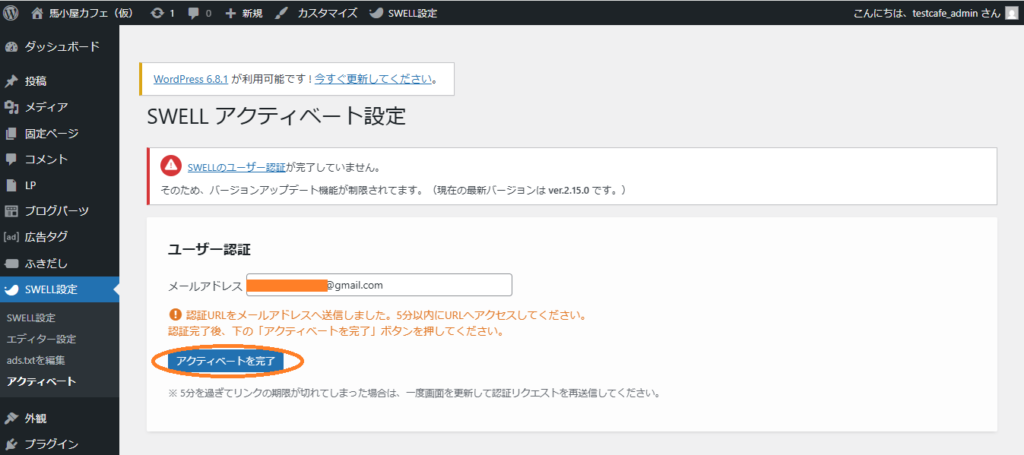The width and height of the screenshot is (1024, 455).
Task: Go to メディア in the sidebar
Action: 46,108
